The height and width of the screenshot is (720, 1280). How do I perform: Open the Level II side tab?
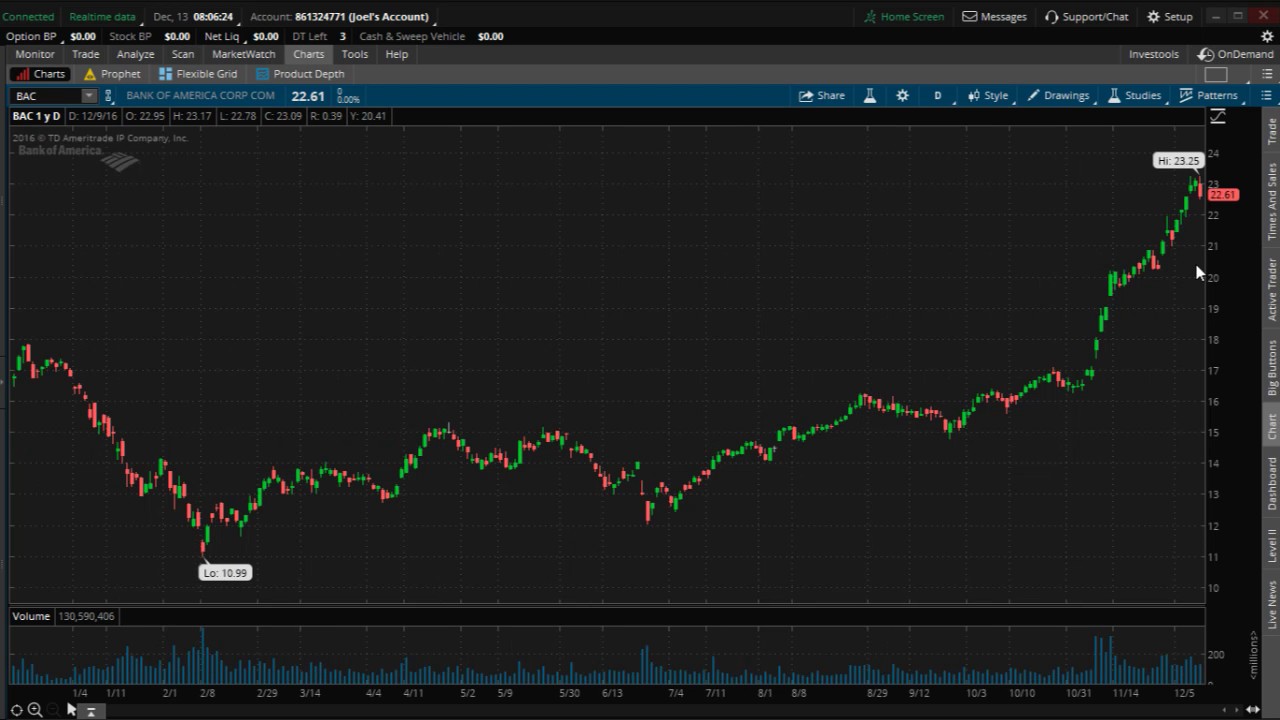tap(1272, 545)
